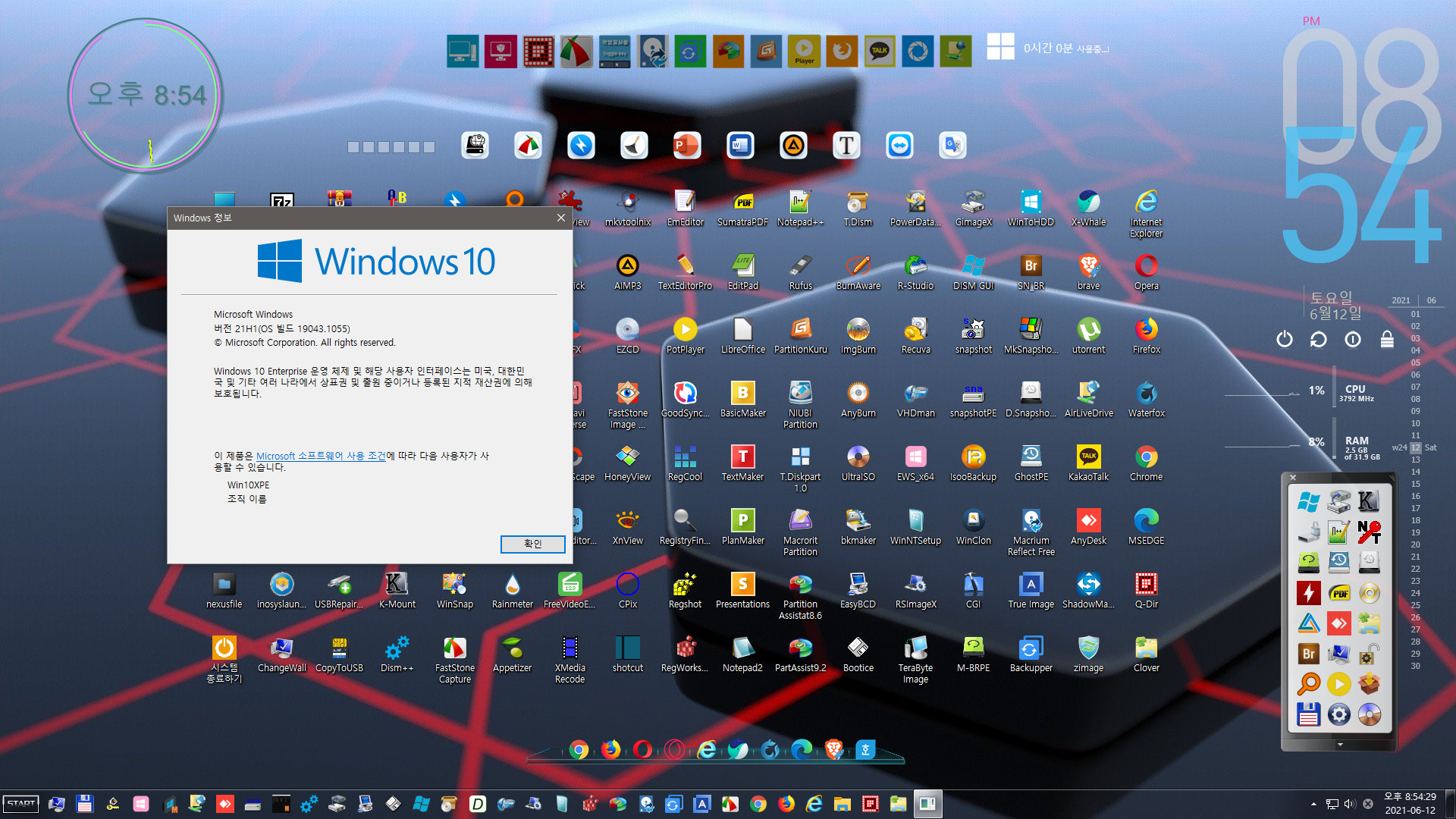Open FastStone Capture desktop icon

click(x=455, y=659)
